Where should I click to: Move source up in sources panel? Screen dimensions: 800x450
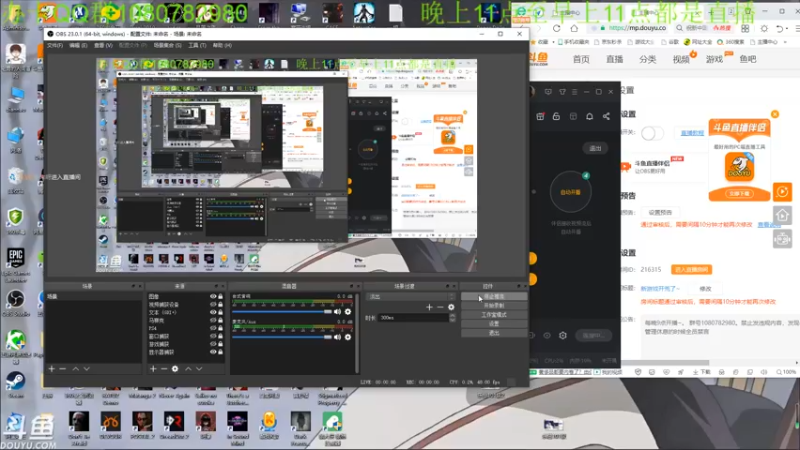tap(188, 368)
